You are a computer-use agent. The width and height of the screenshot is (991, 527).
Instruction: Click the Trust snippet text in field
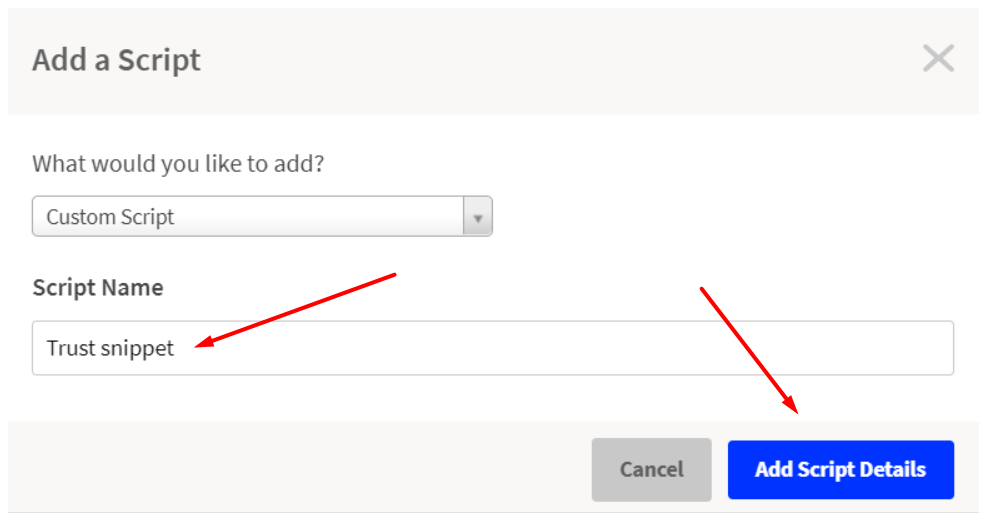click(110, 348)
